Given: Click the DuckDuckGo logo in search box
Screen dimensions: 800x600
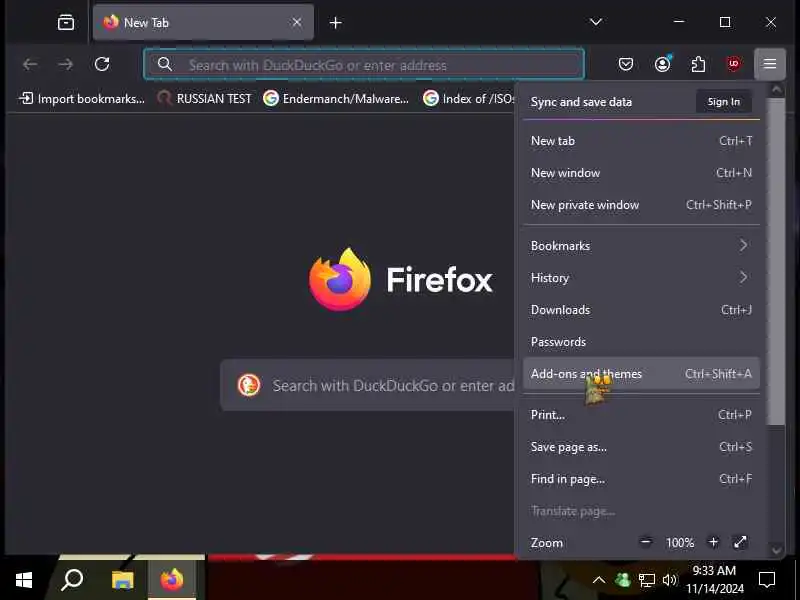Looking at the screenshot, I should [249, 385].
